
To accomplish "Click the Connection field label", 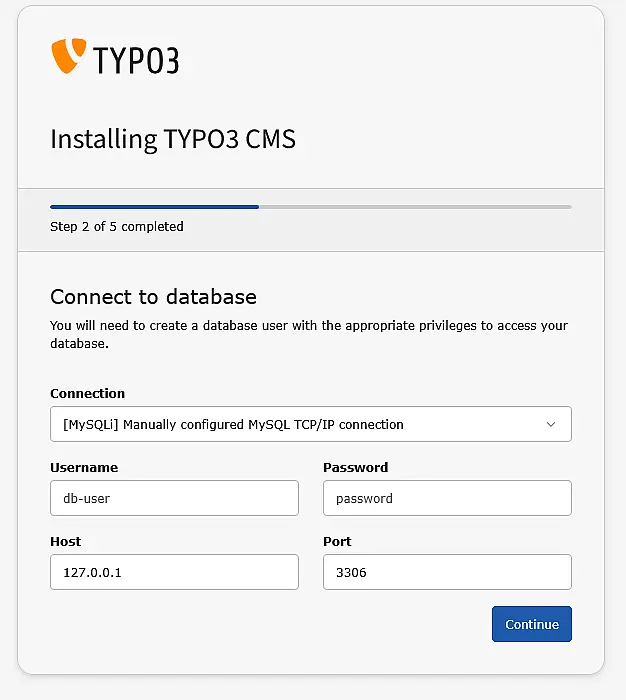I will (88, 393).
